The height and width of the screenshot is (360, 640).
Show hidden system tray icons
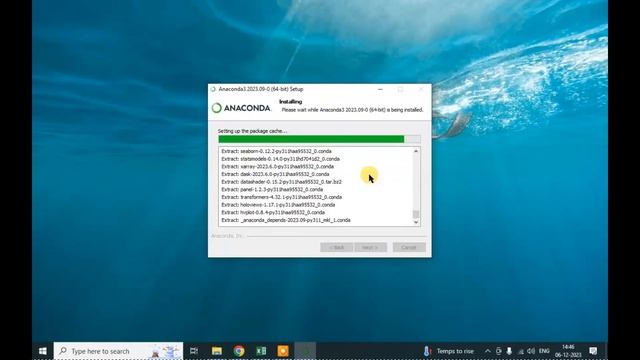pos(487,351)
